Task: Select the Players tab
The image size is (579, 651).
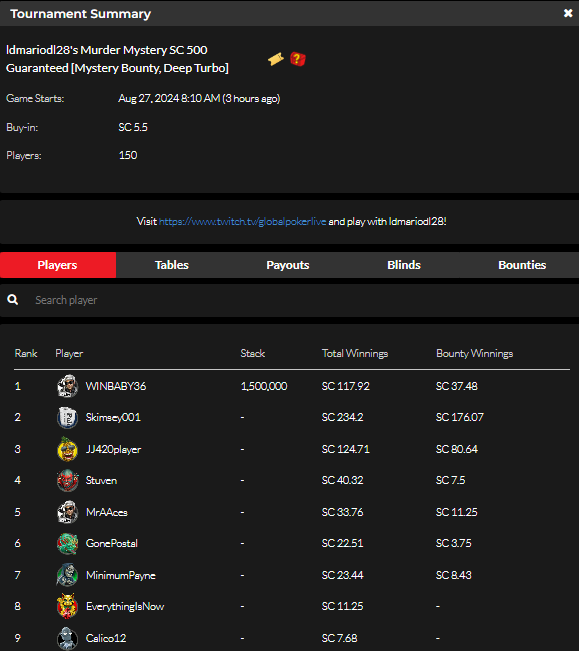Action: 58,265
